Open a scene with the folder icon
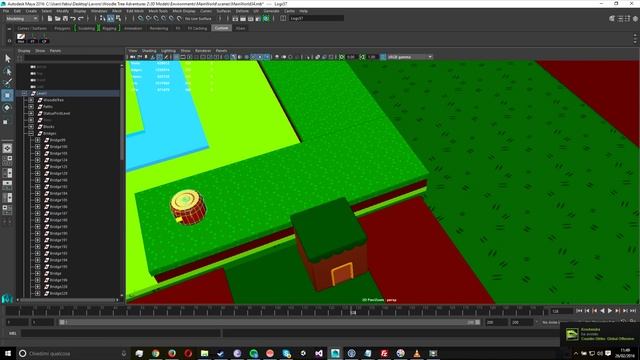This screenshot has width=640, height=360. click(58, 18)
